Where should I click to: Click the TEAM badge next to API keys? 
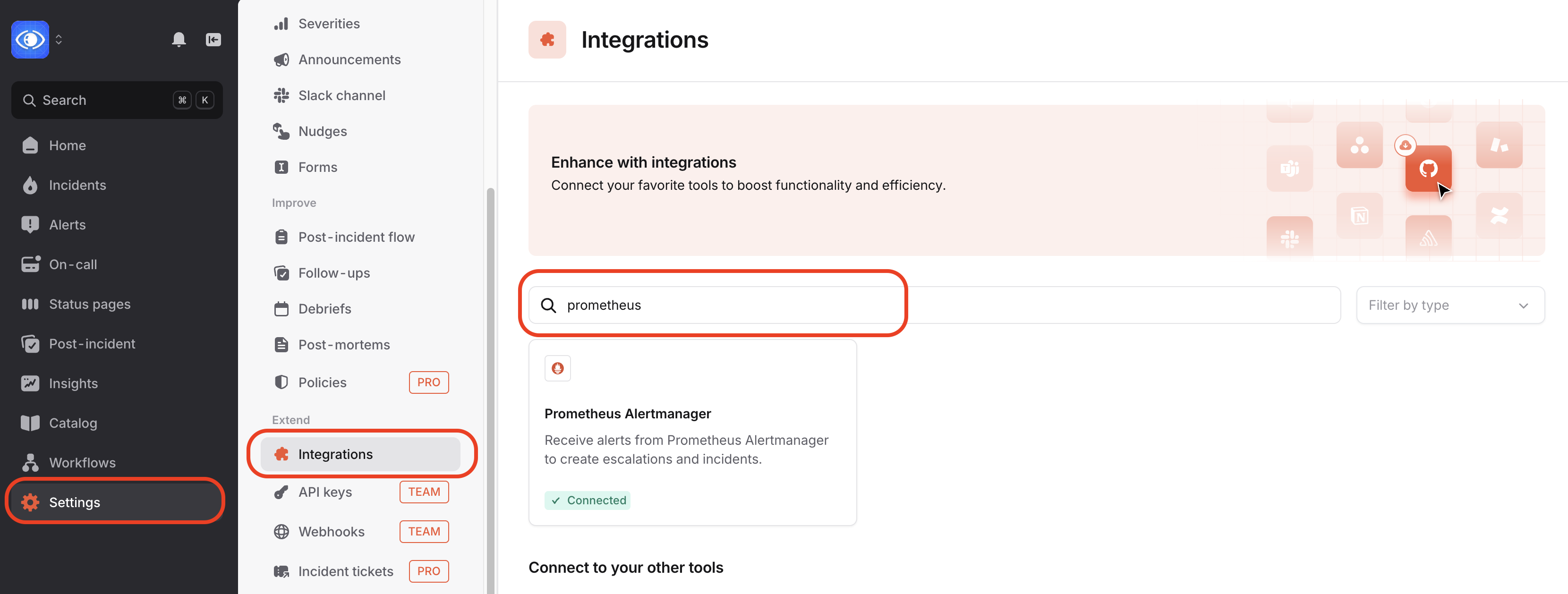tap(424, 492)
